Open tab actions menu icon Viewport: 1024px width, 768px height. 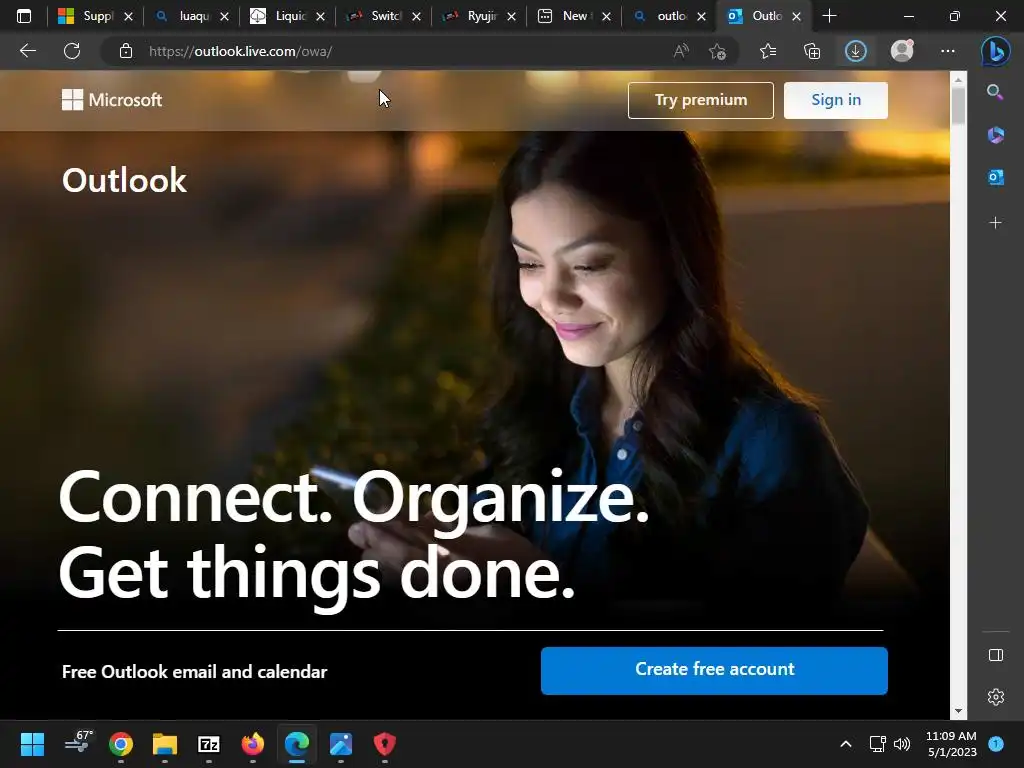click(24, 16)
